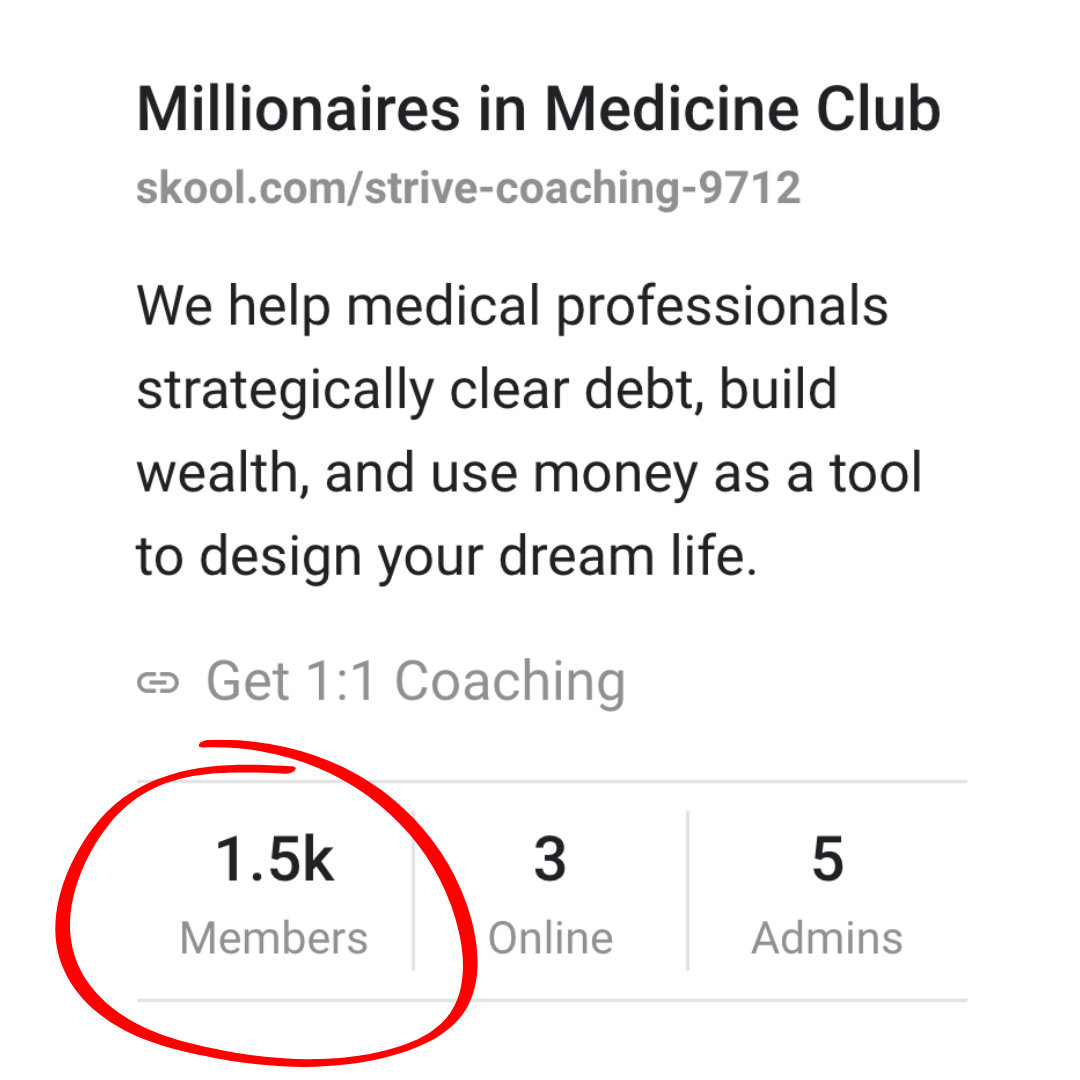1080x1080 pixels.
Task: Select the Members label
Action: pos(274,938)
